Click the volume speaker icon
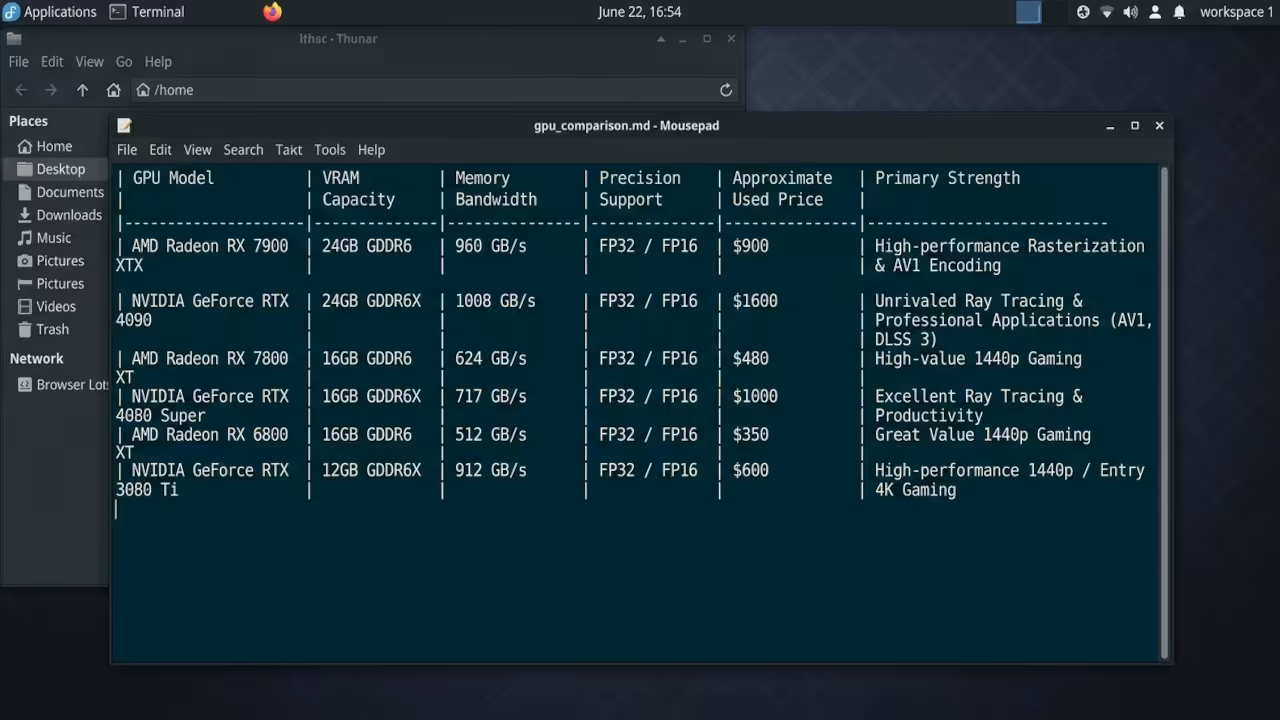Screen dimensions: 1280x720 tap(1130, 12)
